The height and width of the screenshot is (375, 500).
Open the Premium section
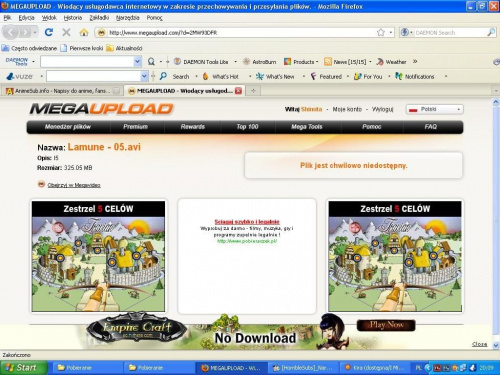[135, 127]
